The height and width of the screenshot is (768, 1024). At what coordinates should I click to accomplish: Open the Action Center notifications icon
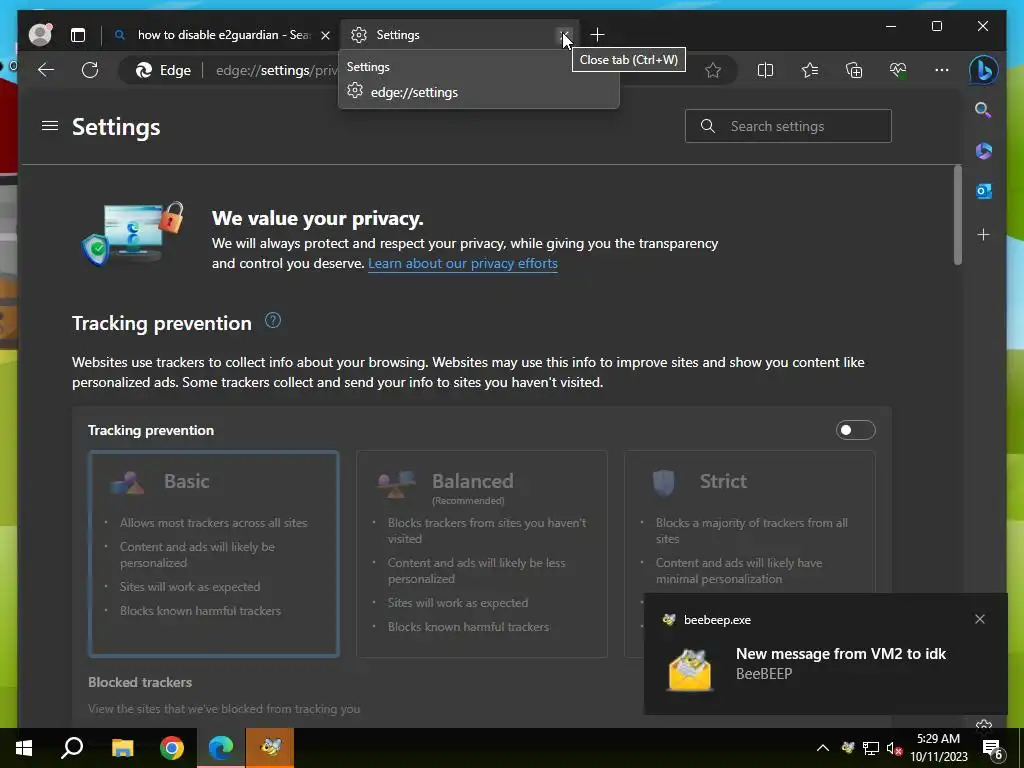tap(993, 748)
